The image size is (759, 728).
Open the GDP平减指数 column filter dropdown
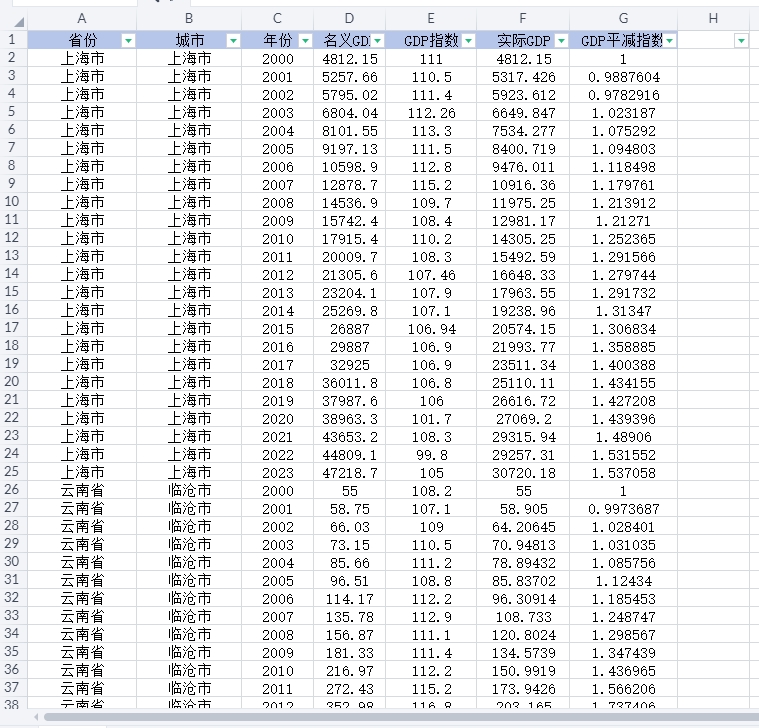[x=669, y=41]
